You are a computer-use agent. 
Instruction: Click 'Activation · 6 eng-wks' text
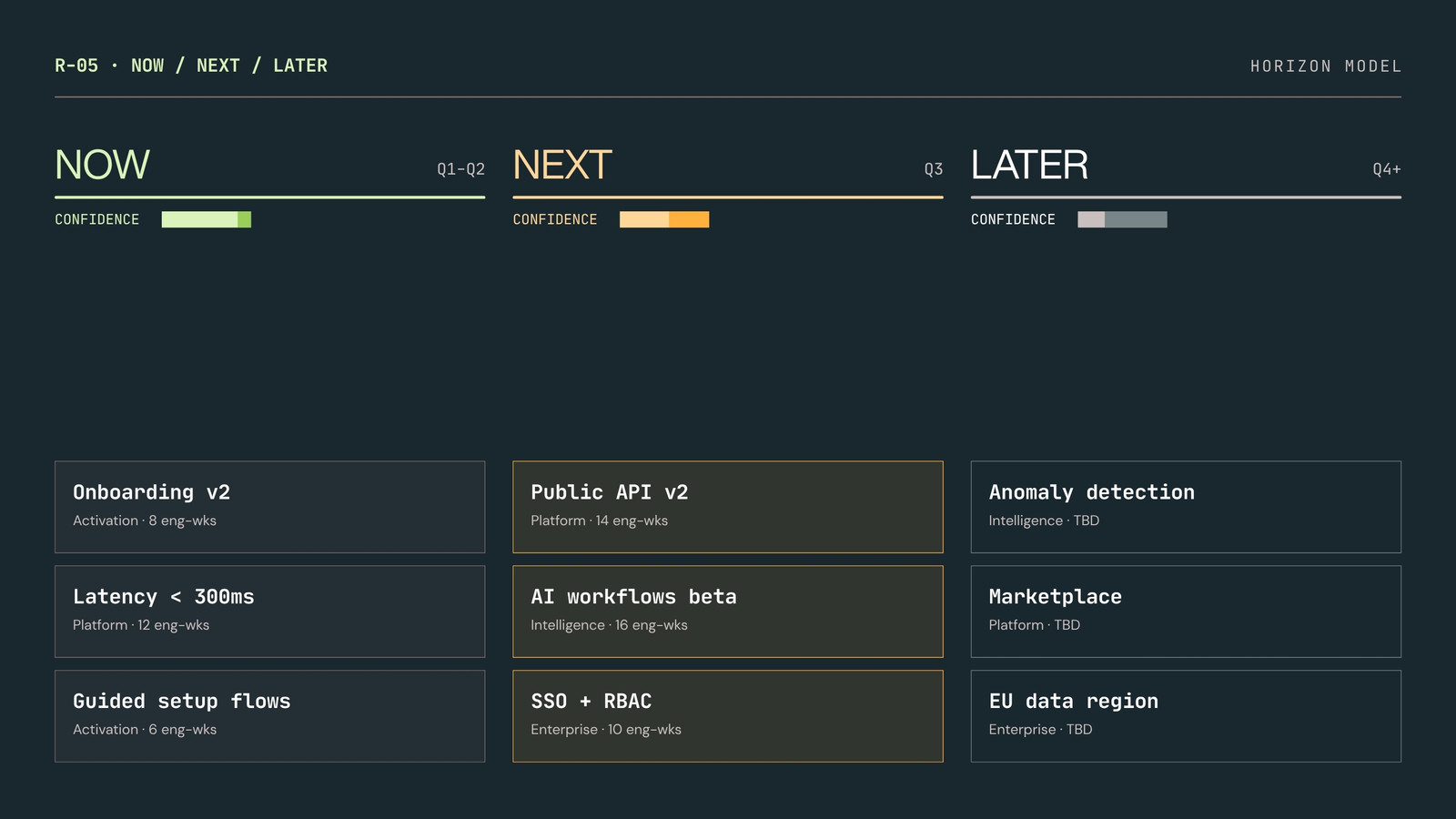(x=145, y=730)
